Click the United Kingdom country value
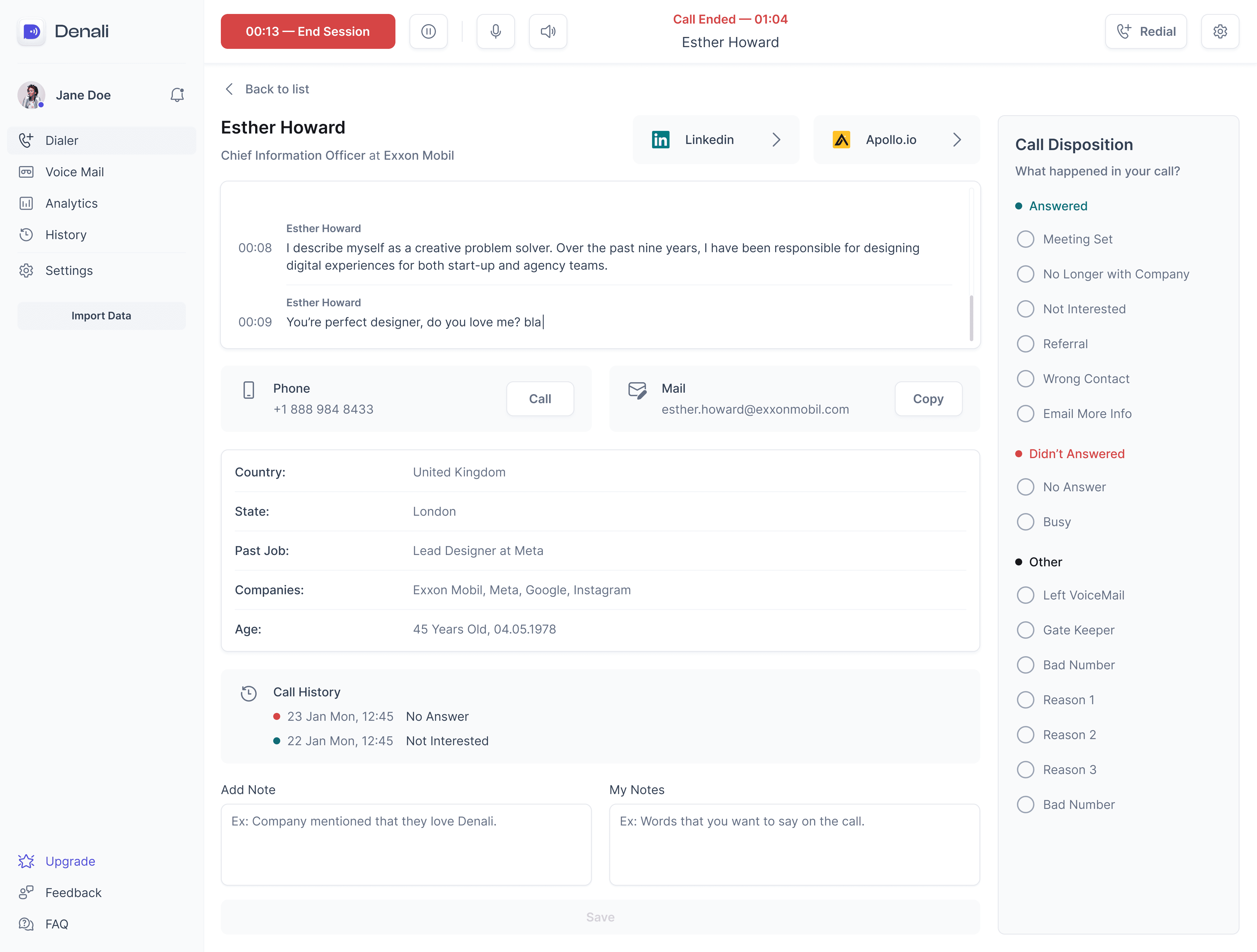 pyautogui.click(x=459, y=472)
